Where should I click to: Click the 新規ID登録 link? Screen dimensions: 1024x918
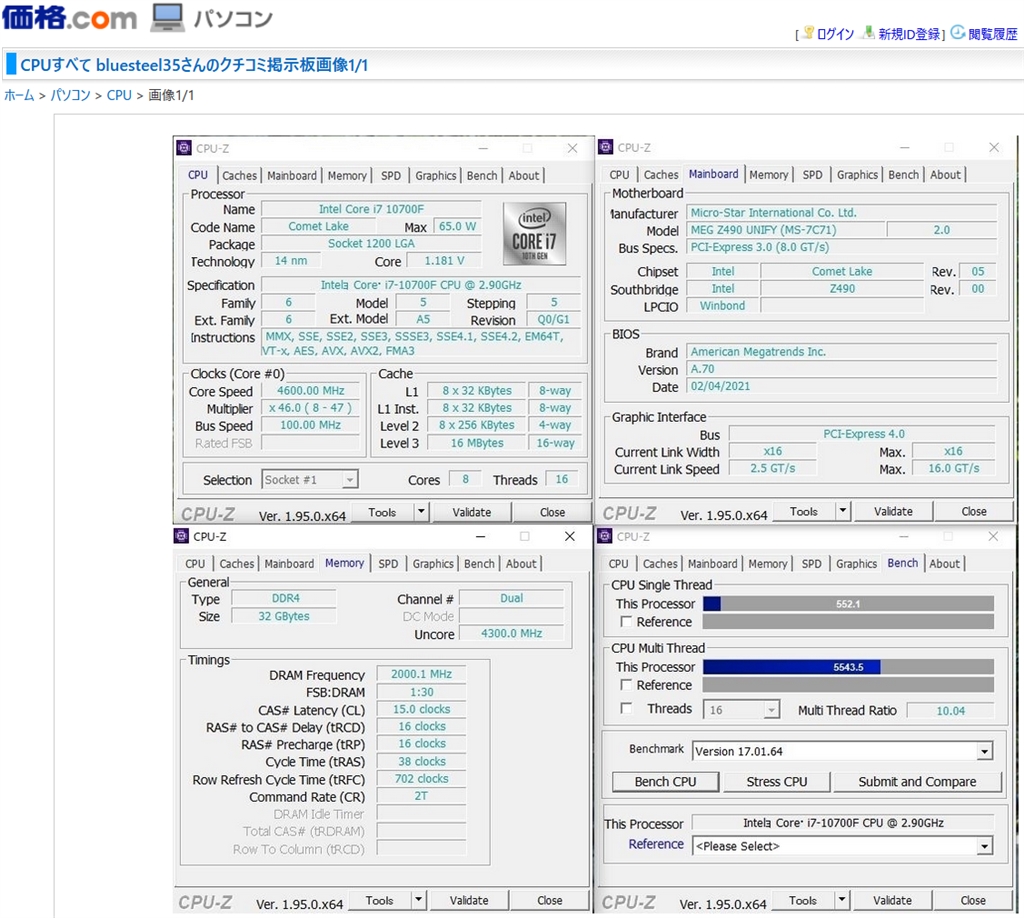pyautogui.click(x=908, y=34)
